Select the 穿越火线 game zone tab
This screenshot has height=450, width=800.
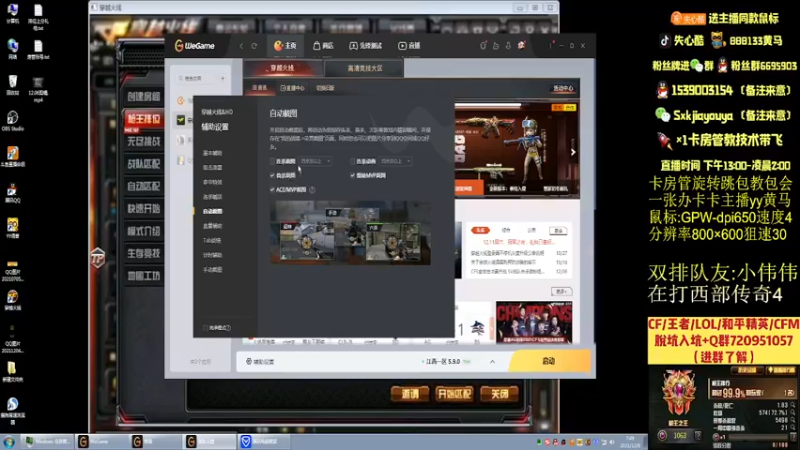(x=282, y=68)
